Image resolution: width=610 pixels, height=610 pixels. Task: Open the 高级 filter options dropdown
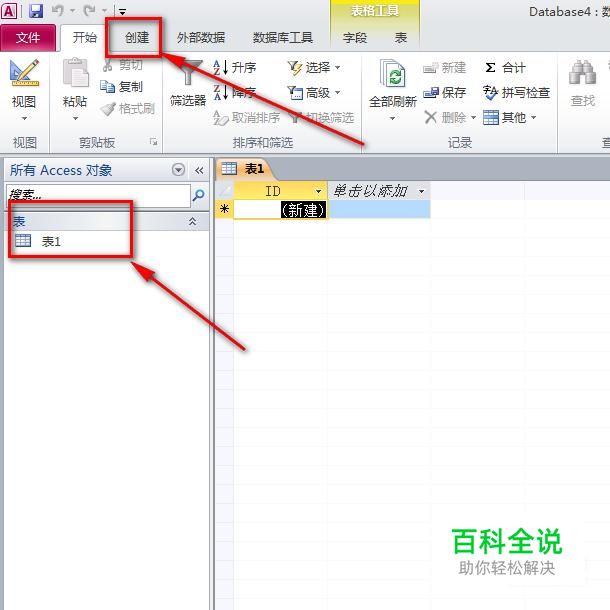(314, 93)
